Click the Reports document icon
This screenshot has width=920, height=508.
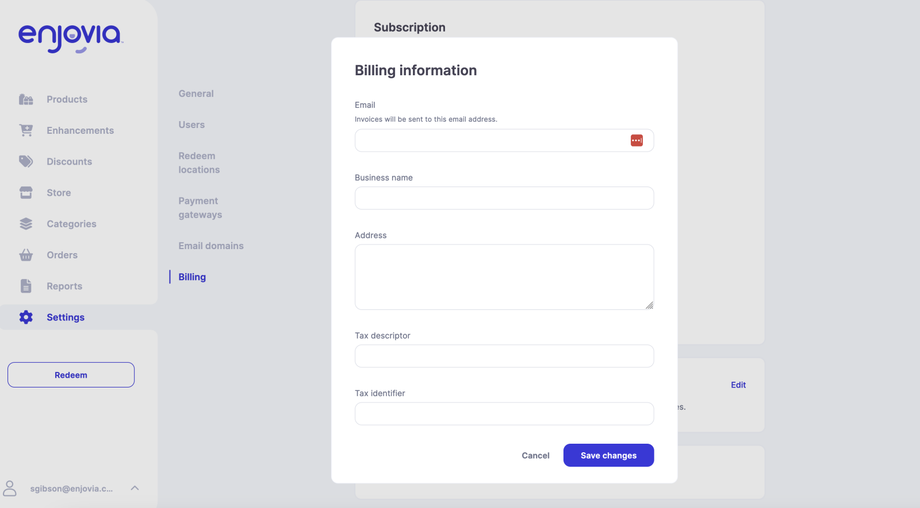coord(26,286)
